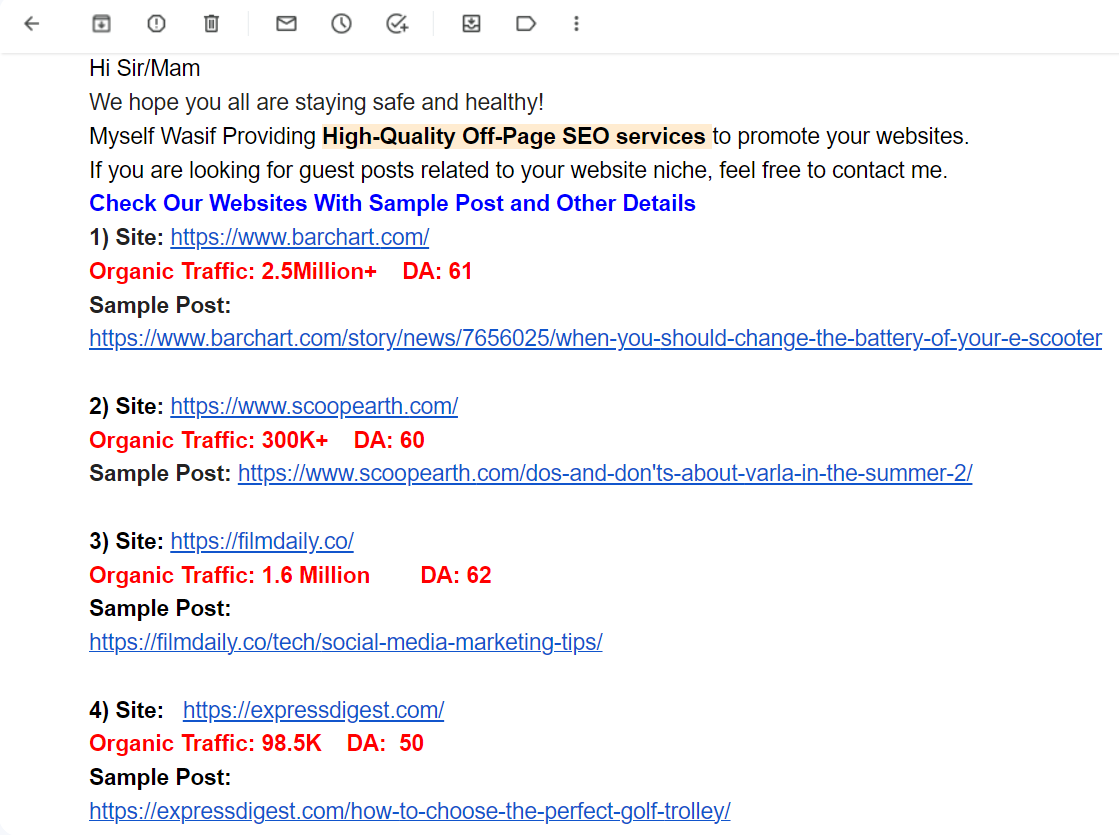The image size is (1119, 835).
Task: Snooze this email with clock icon
Action: pyautogui.click(x=341, y=24)
